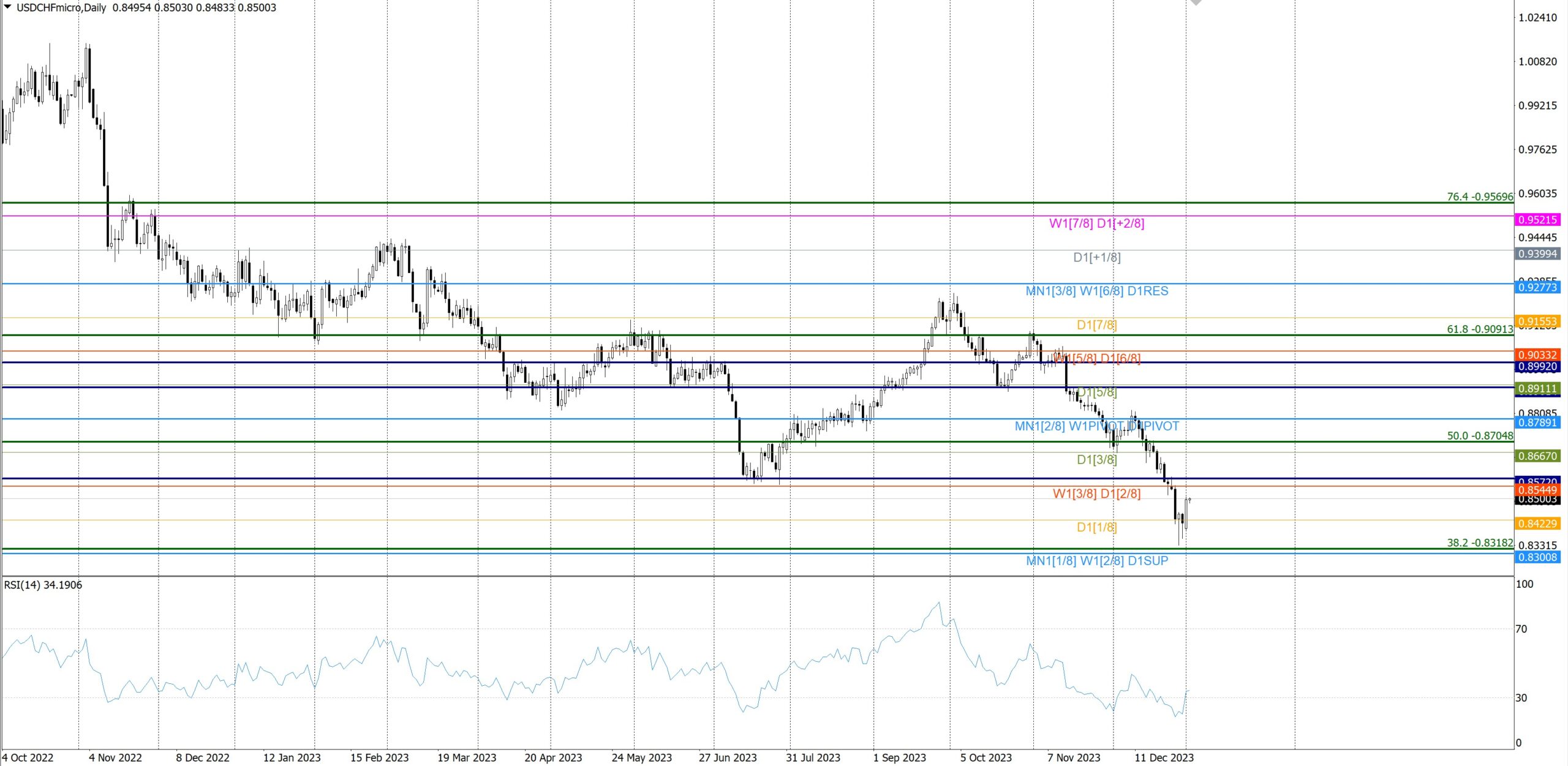Click the W1[7/8] D1[+2/8] magenta label
Screen dimensions: 1568x766
point(1096,223)
